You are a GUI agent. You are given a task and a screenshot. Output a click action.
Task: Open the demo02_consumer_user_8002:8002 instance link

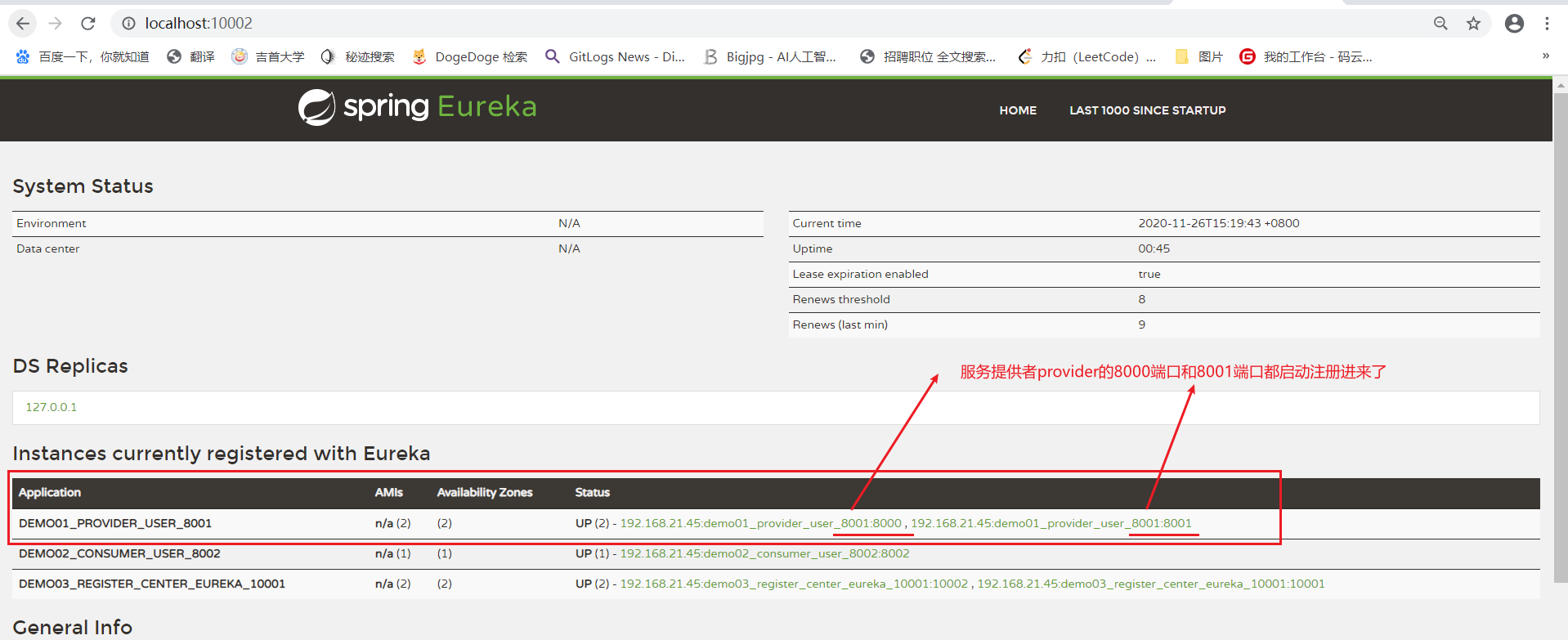pyautogui.click(x=764, y=553)
